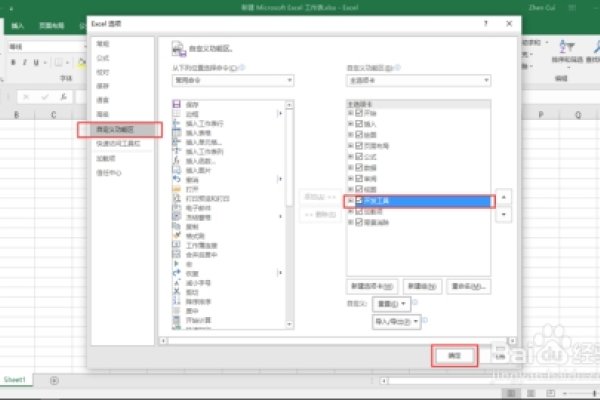Uncheck the 背景消除 checkbox

[x=359, y=222]
